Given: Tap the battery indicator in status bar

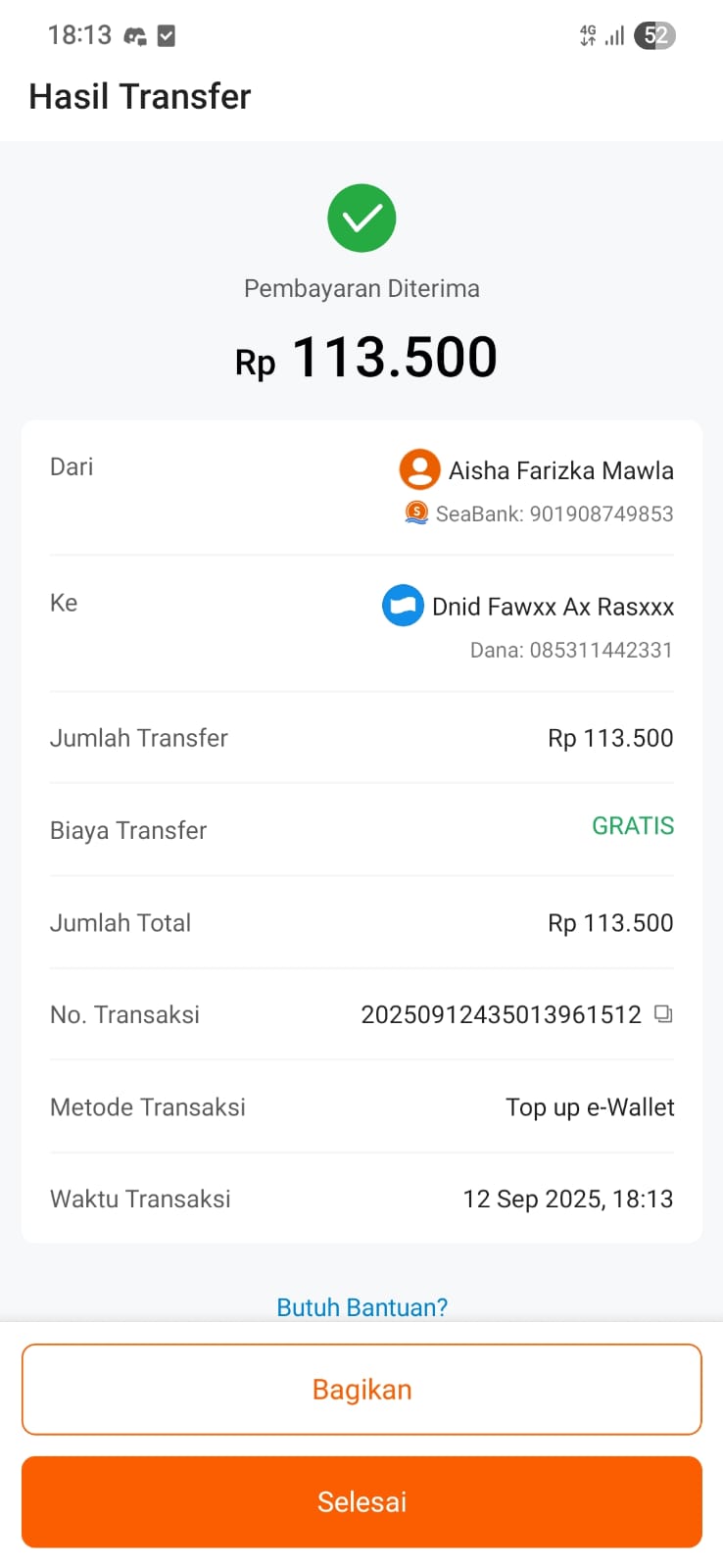Looking at the screenshot, I should (654, 36).
